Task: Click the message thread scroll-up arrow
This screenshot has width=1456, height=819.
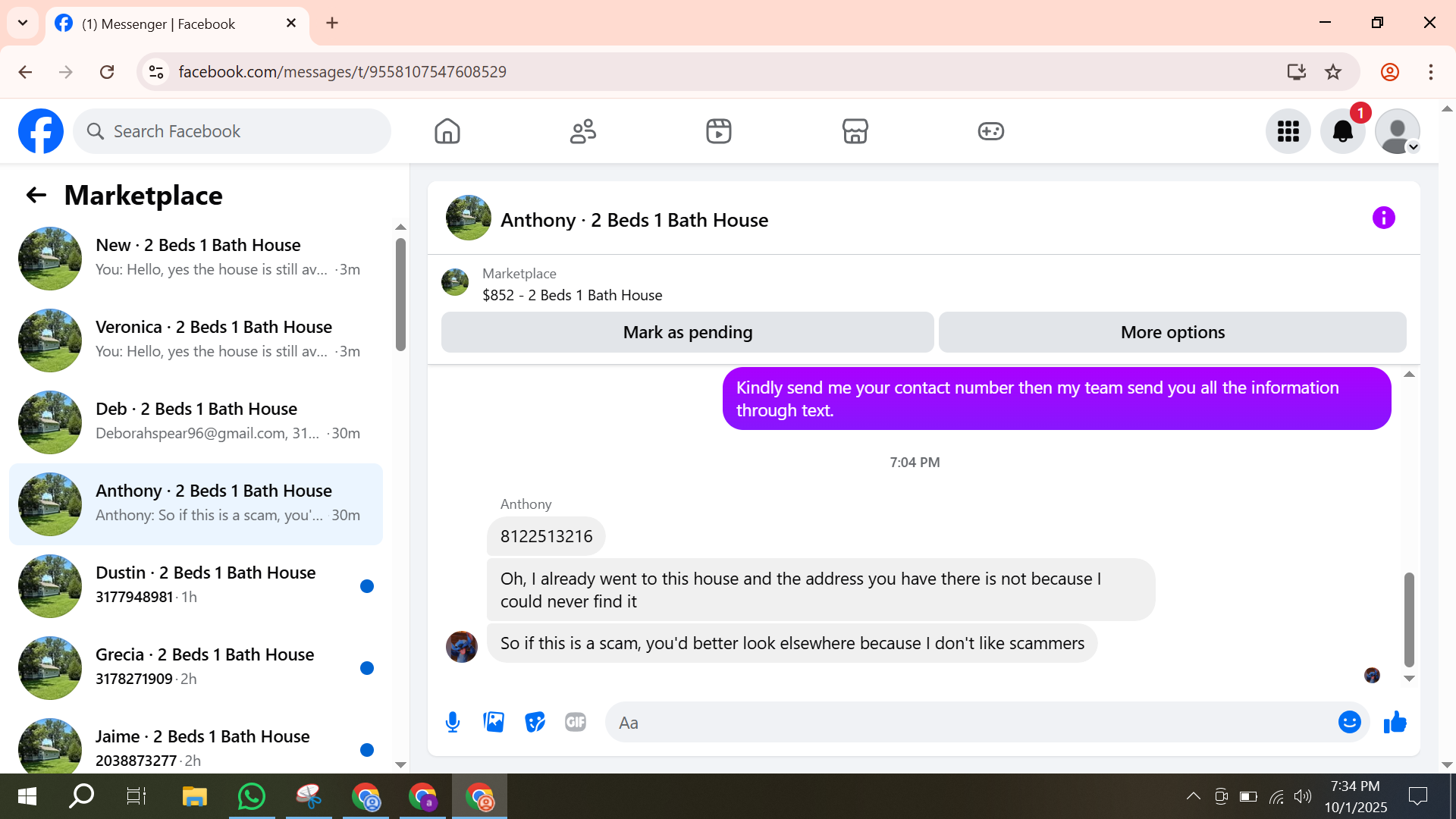Action: point(1409,374)
